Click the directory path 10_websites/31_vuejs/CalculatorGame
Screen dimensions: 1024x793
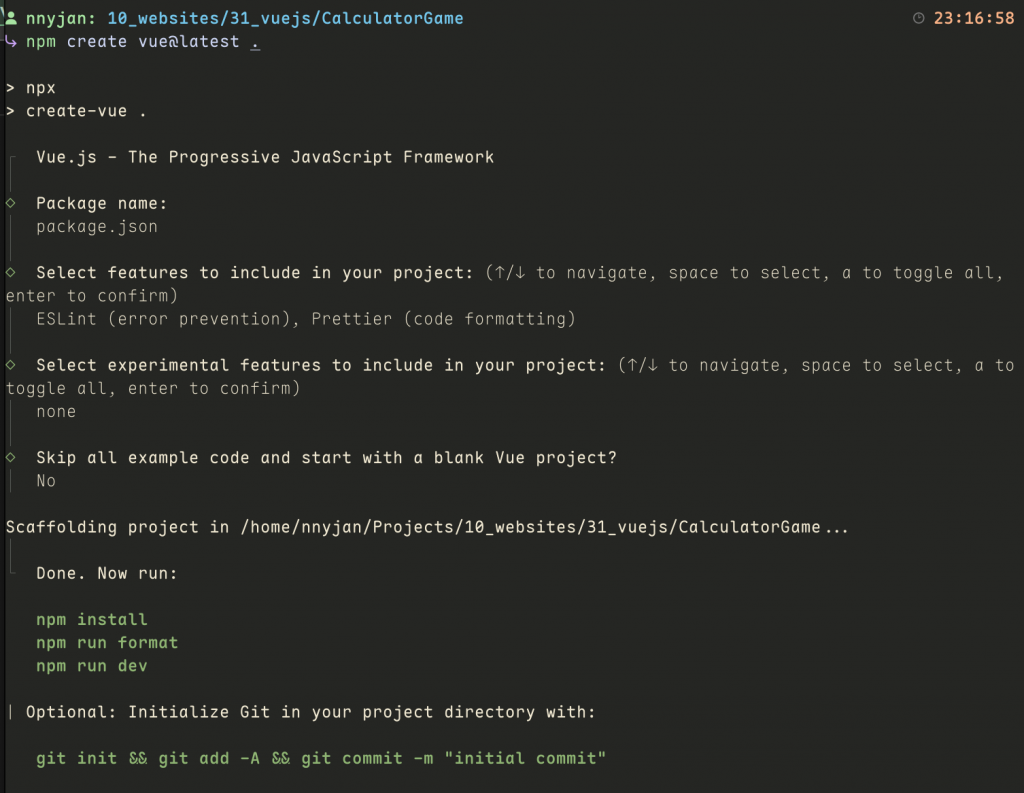tap(285, 18)
